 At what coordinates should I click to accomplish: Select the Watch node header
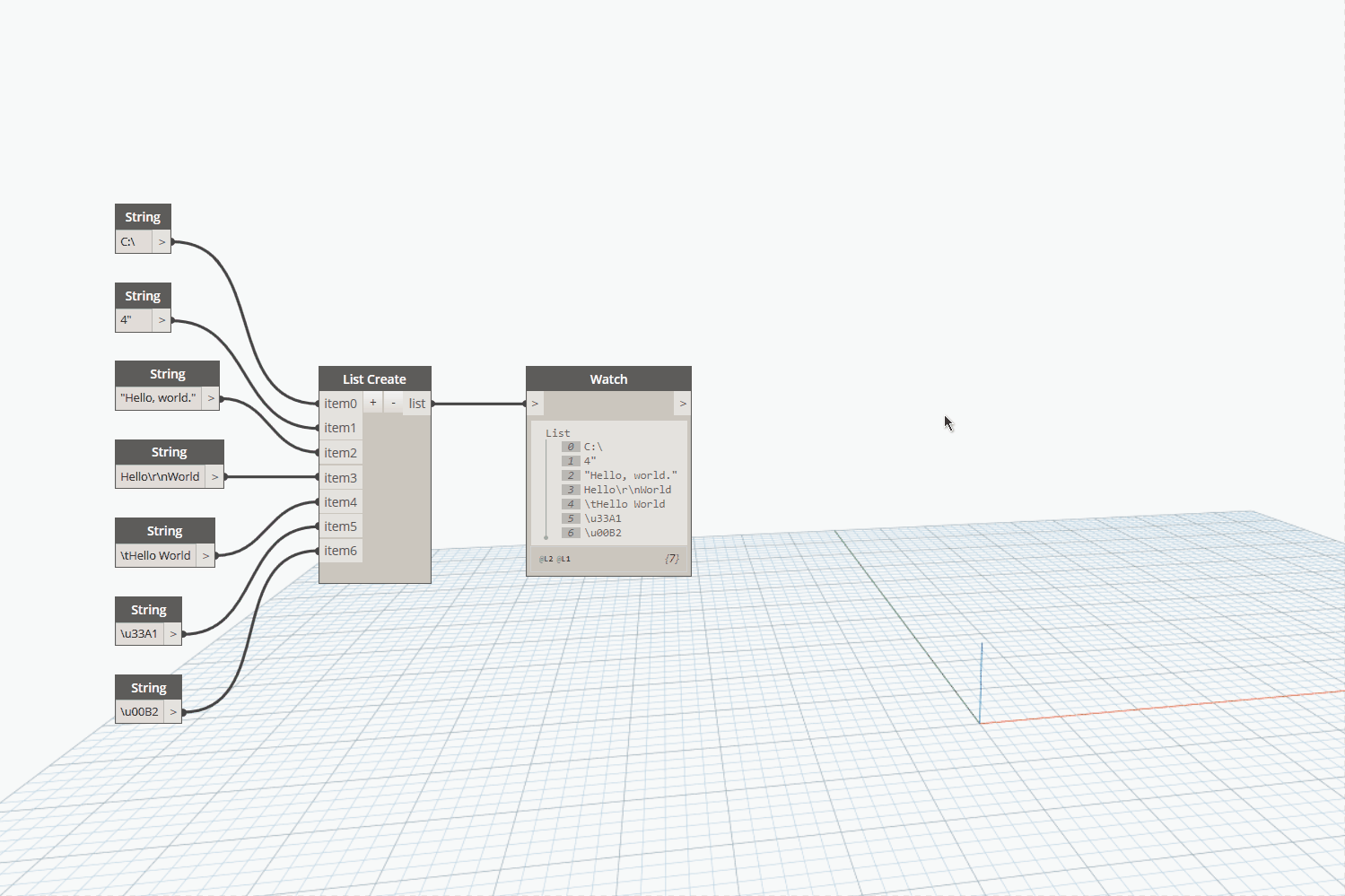[608, 378]
